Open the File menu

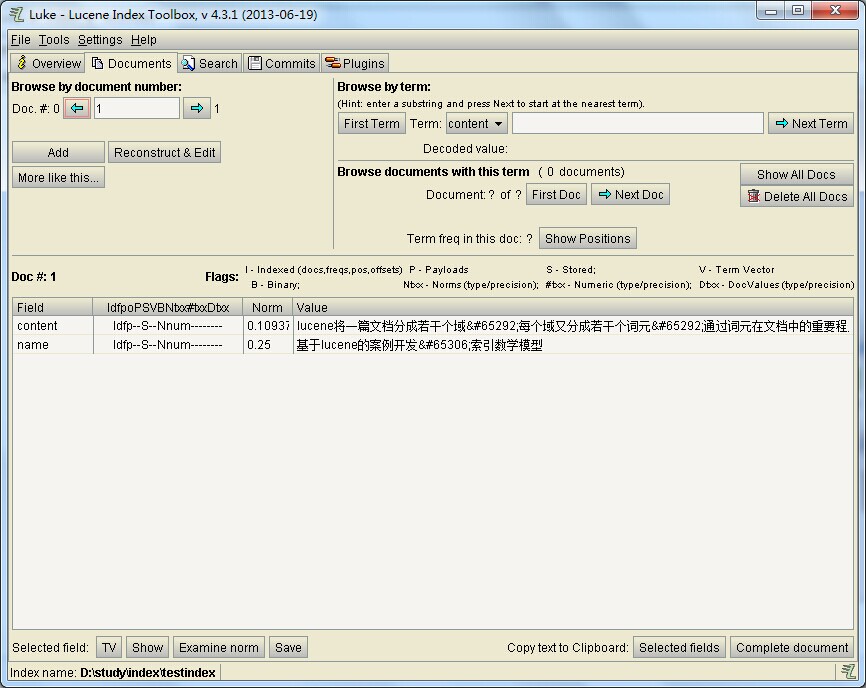coord(20,40)
